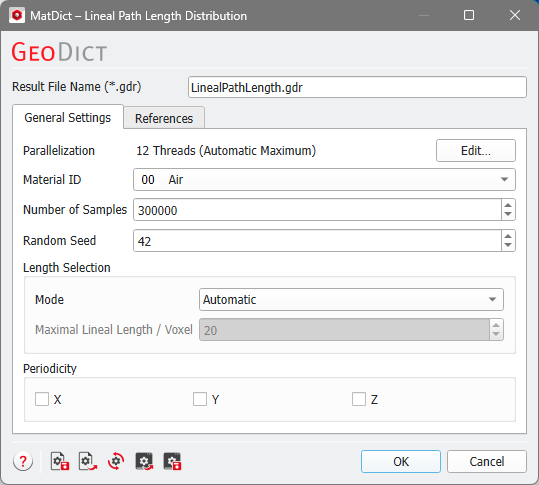This screenshot has height=485, width=539.
Task: Reset settings to defaults icon
Action: (116, 461)
